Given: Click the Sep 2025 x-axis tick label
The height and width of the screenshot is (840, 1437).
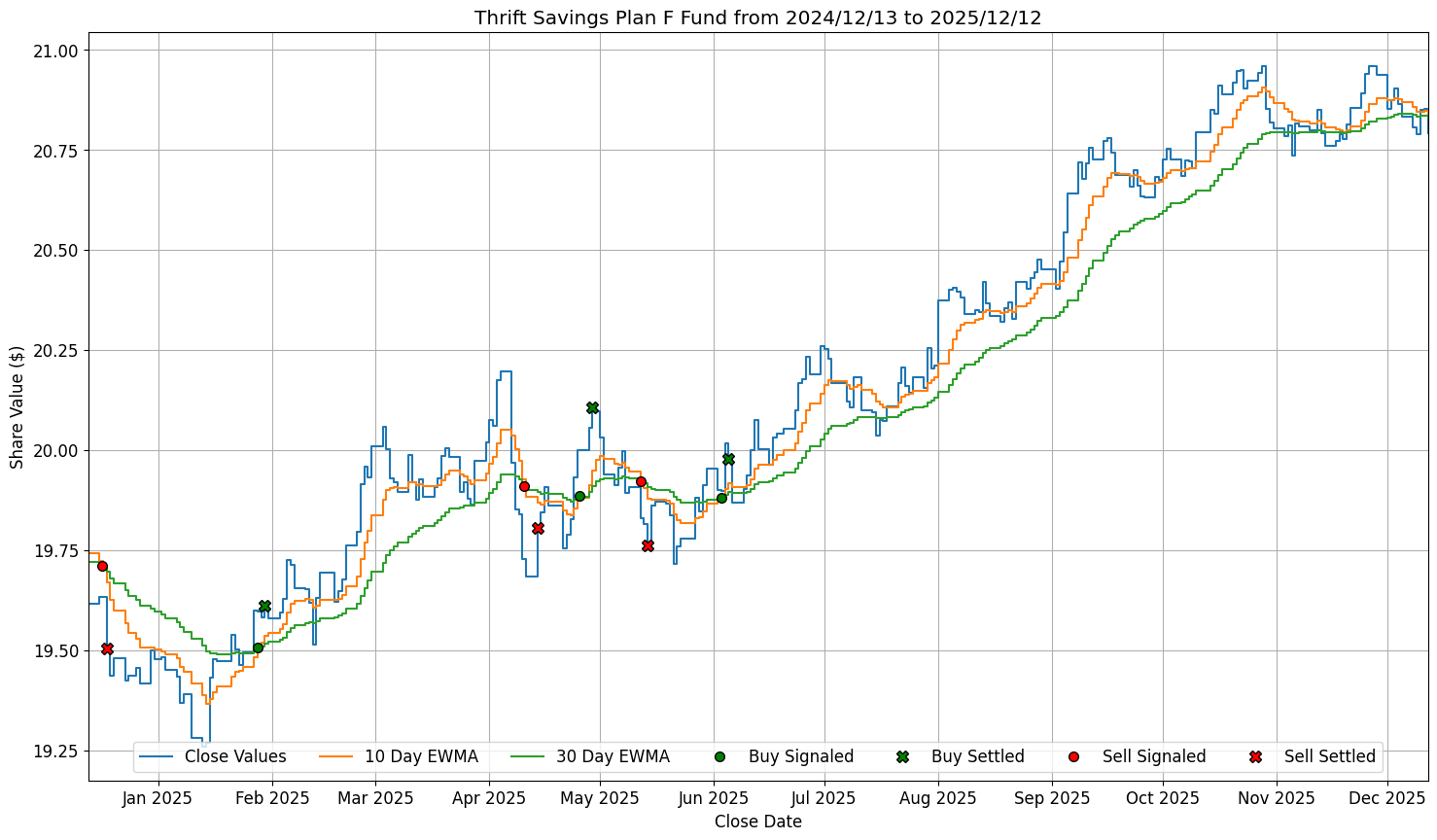Looking at the screenshot, I should (x=1051, y=798).
